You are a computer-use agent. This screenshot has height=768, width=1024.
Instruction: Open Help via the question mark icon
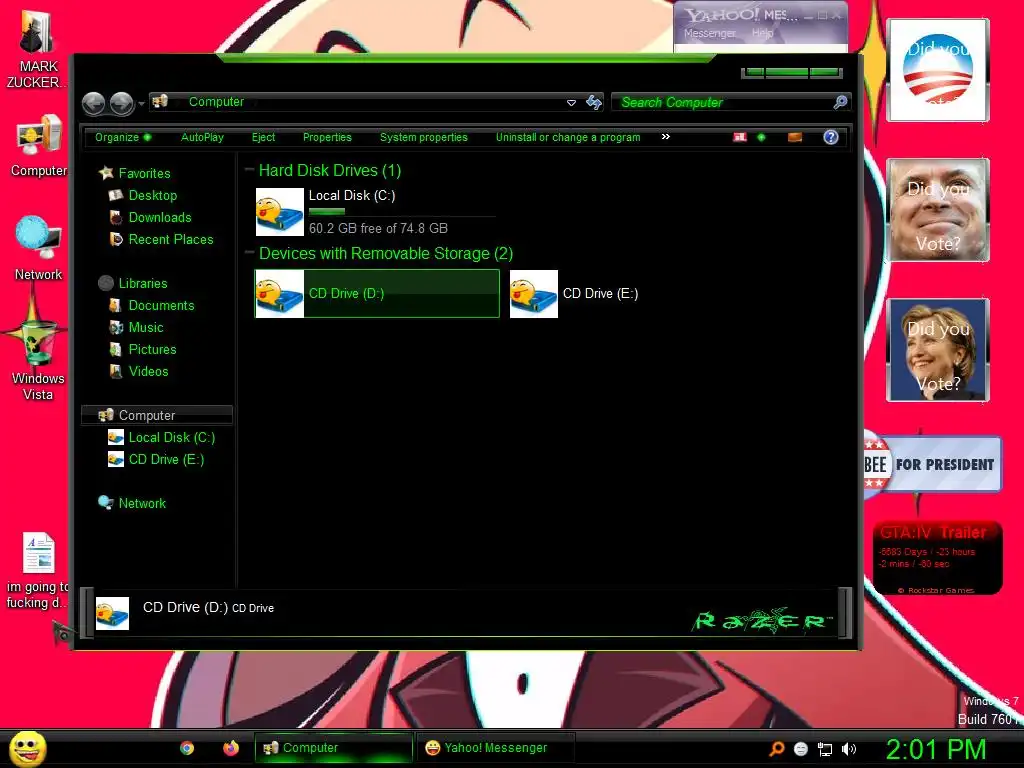tap(831, 137)
